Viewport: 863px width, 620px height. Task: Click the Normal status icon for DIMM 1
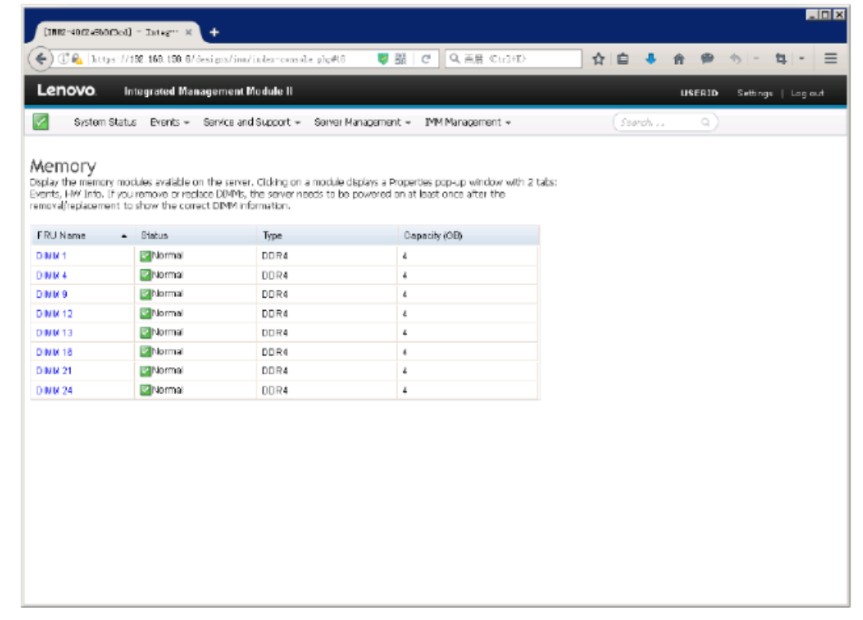tap(145, 256)
